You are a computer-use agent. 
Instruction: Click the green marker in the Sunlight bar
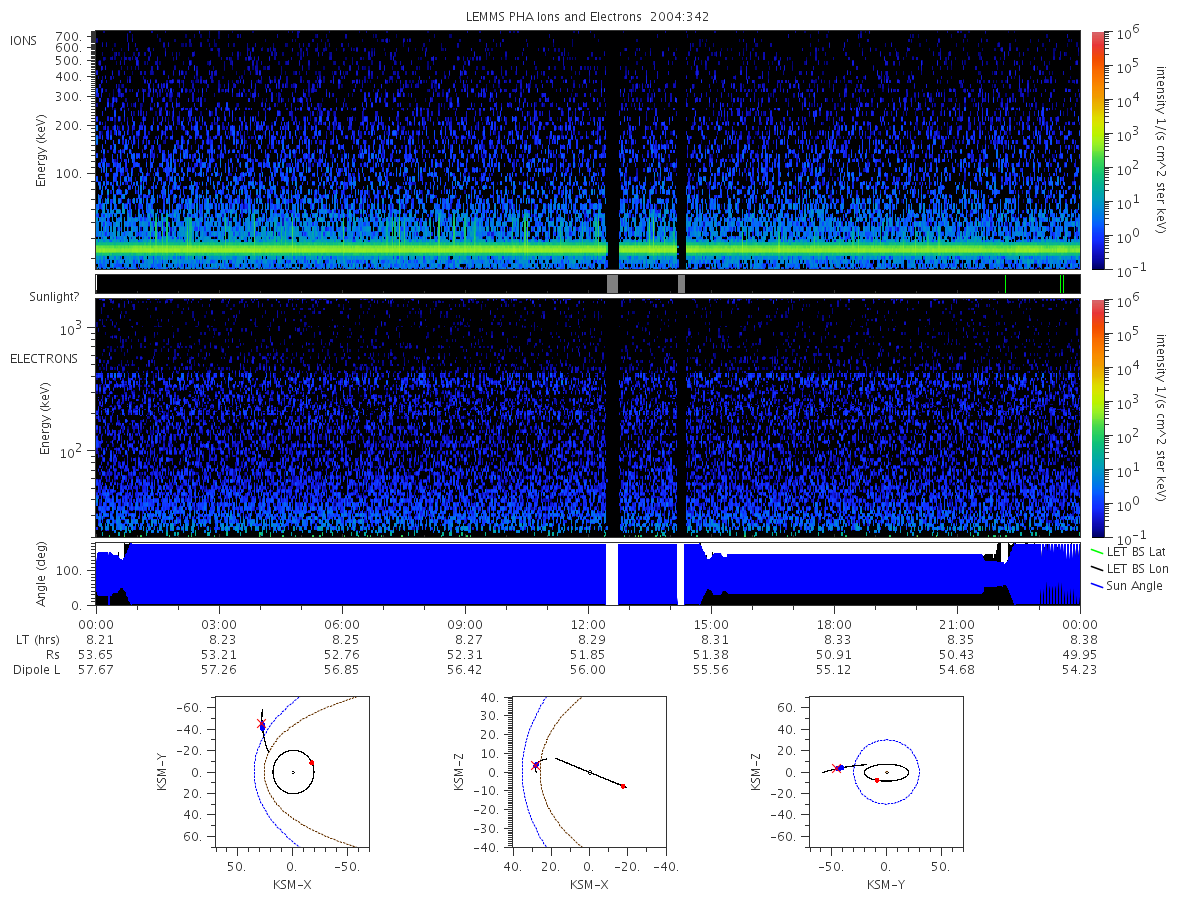(1061, 284)
